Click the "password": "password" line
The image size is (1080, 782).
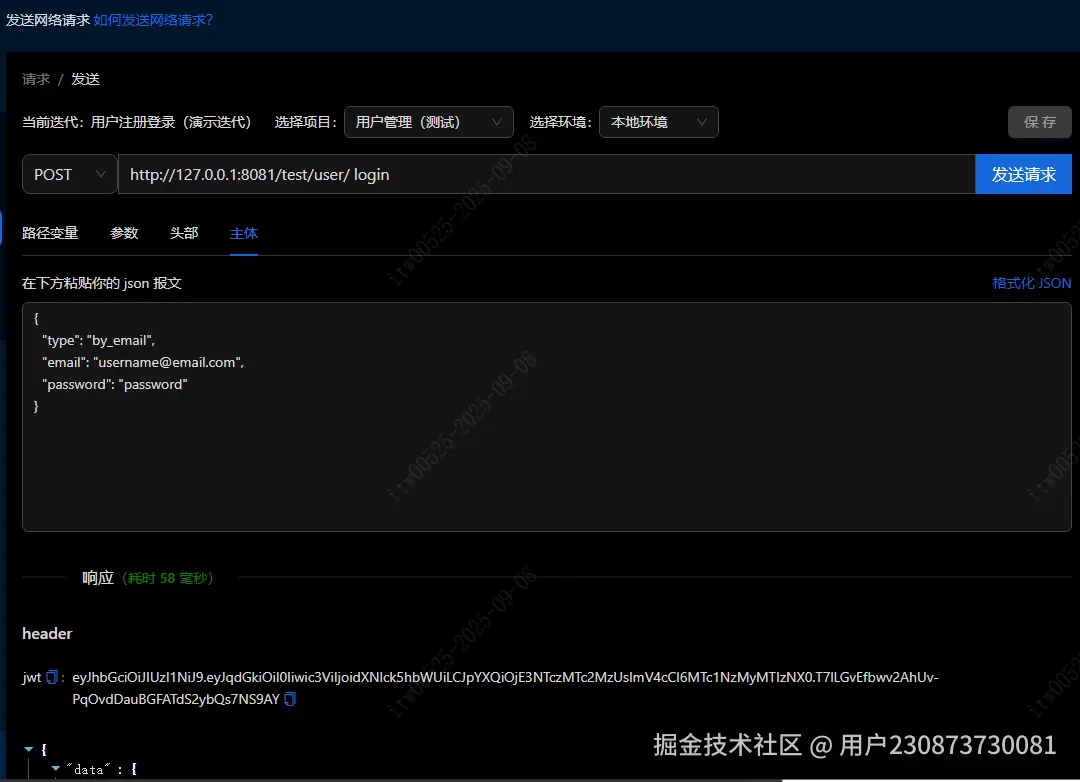pyautogui.click(x=115, y=384)
